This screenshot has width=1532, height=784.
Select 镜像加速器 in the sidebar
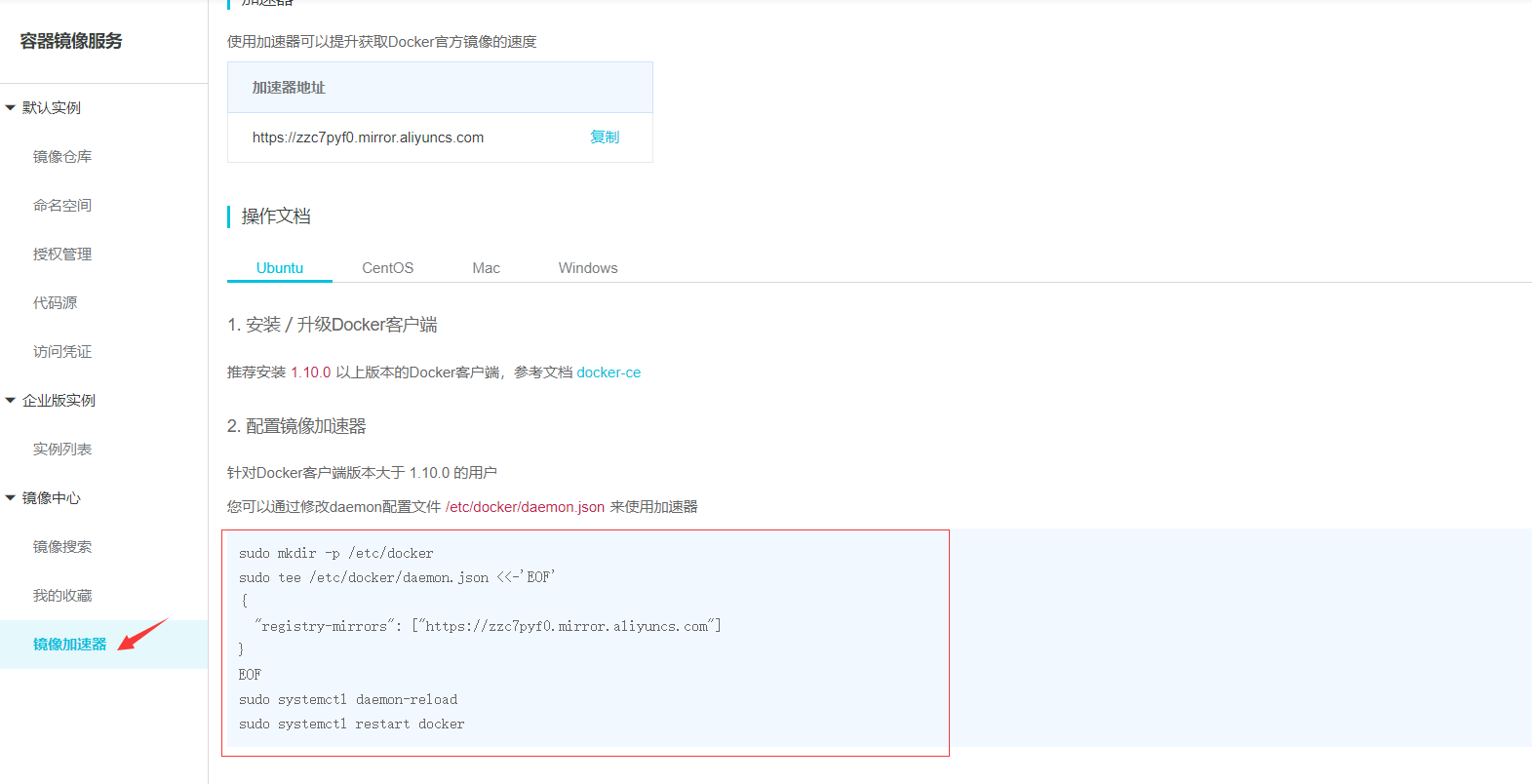click(70, 644)
